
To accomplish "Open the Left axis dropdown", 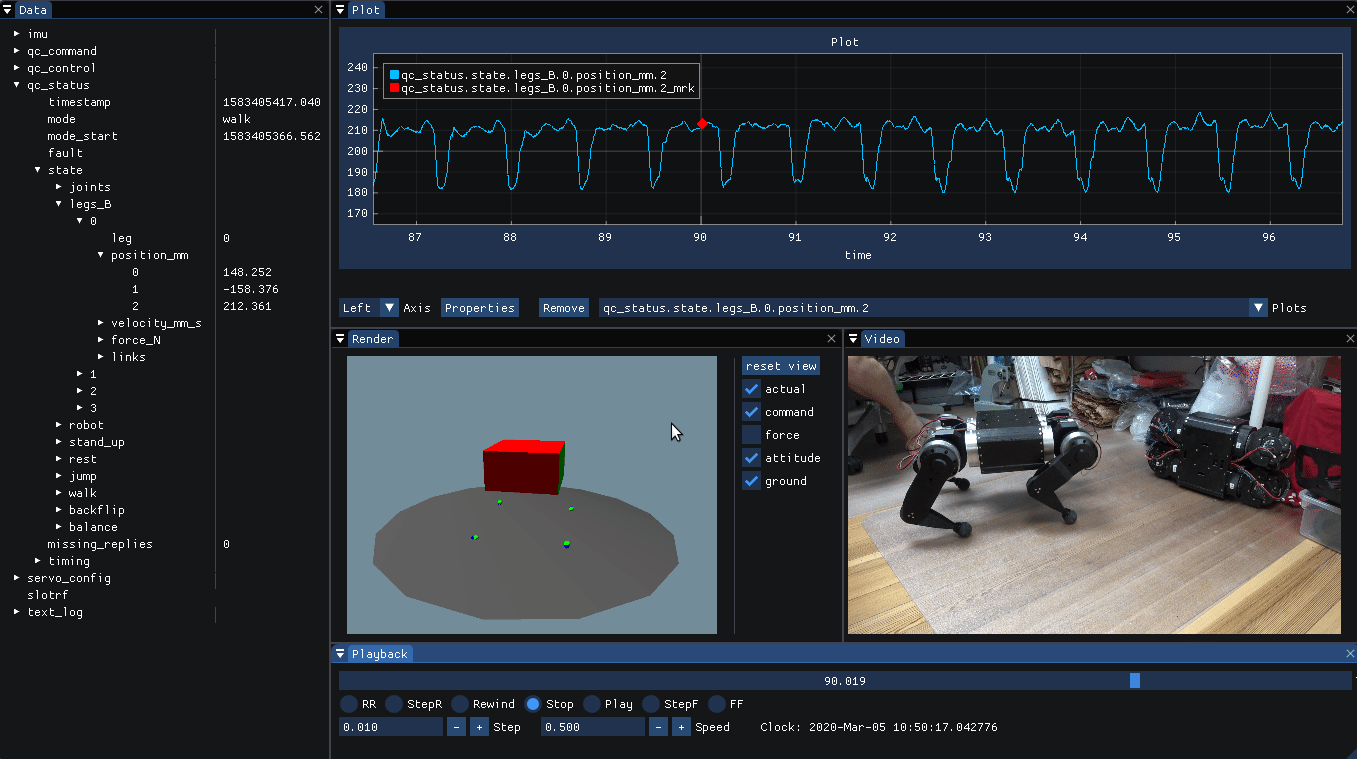I will click(x=390, y=308).
